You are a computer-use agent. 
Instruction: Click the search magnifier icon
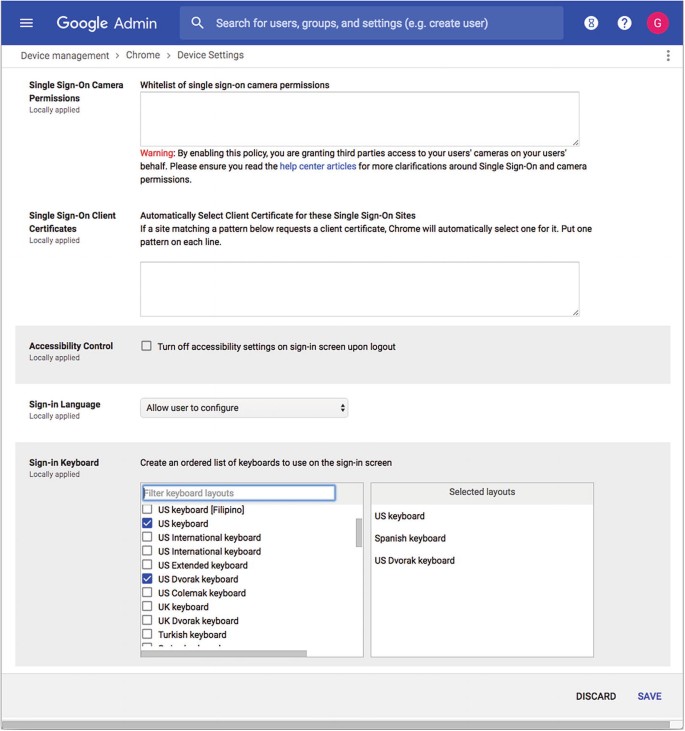click(197, 23)
